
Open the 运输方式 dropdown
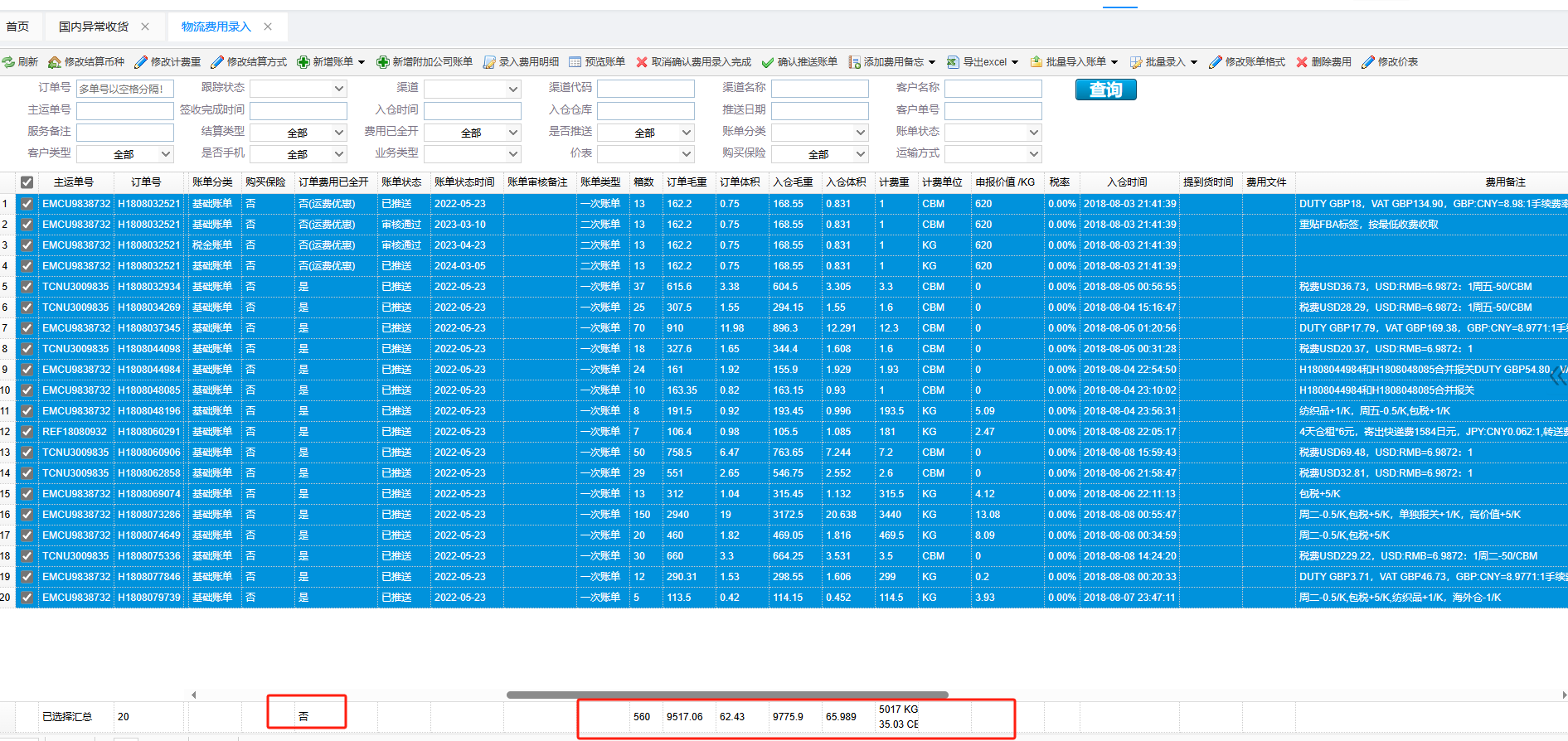pyautogui.click(x=1033, y=154)
